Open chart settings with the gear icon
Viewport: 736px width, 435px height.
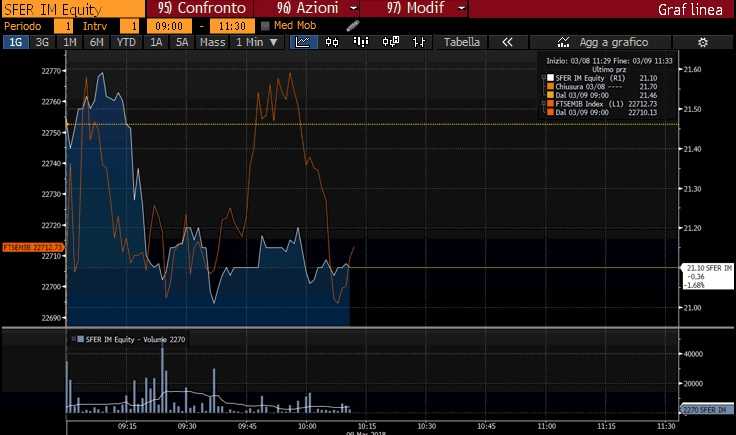pyautogui.click(x=703, y=42)
